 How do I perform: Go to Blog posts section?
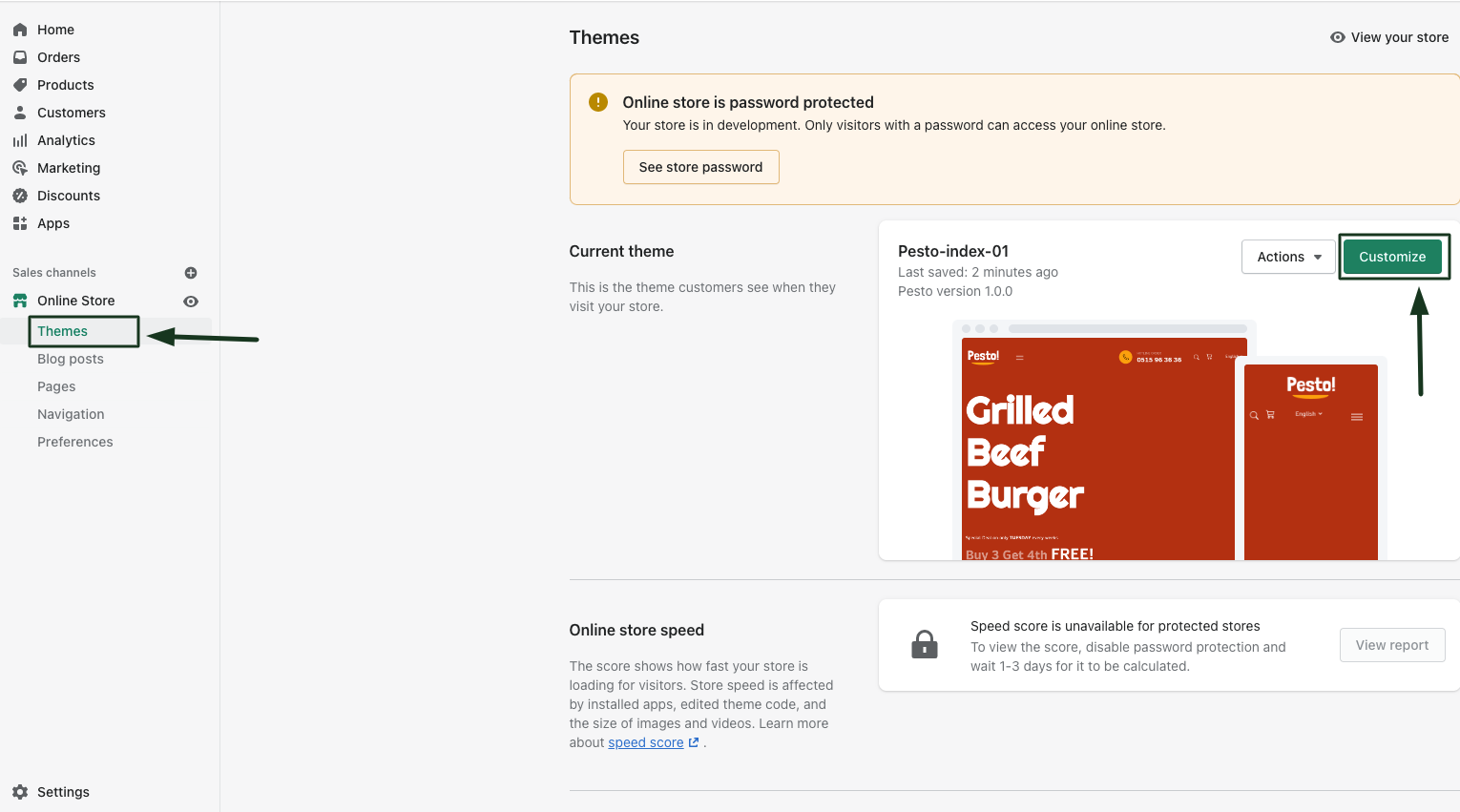tap(71, 359)
